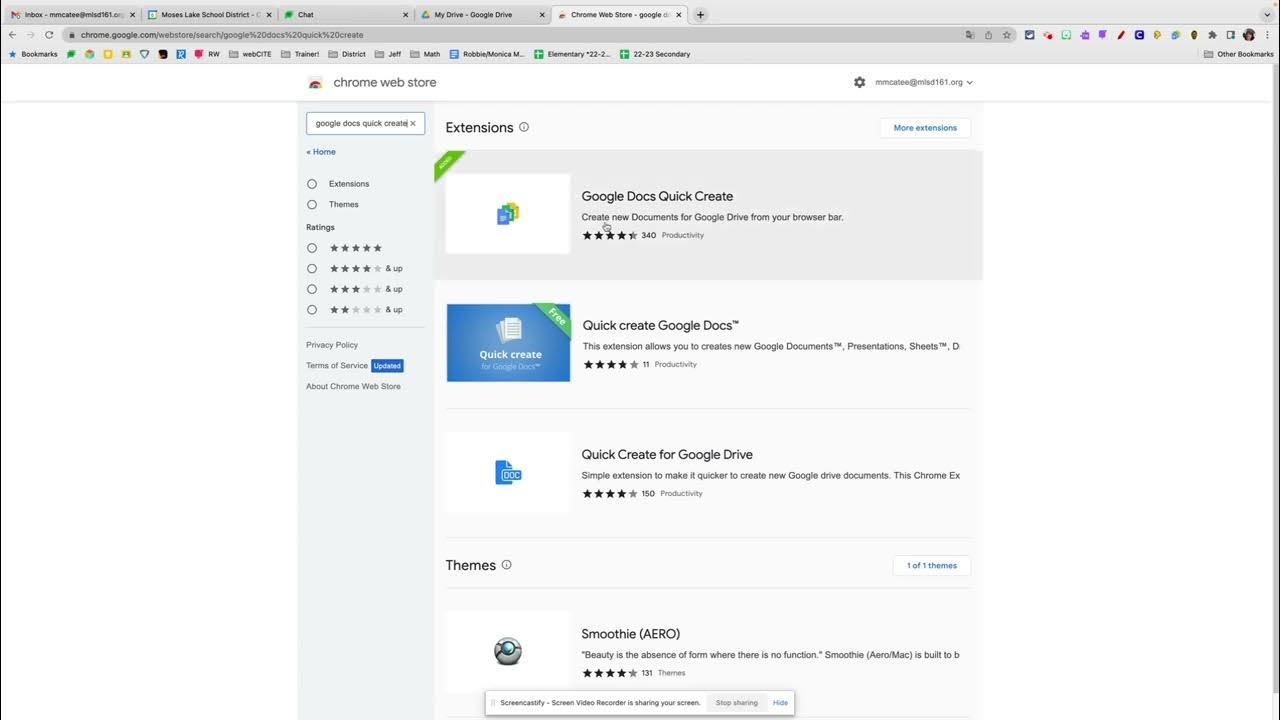1280x720 pixels.
Task: Select four stars & up rating filter
Action: point(312,268)
